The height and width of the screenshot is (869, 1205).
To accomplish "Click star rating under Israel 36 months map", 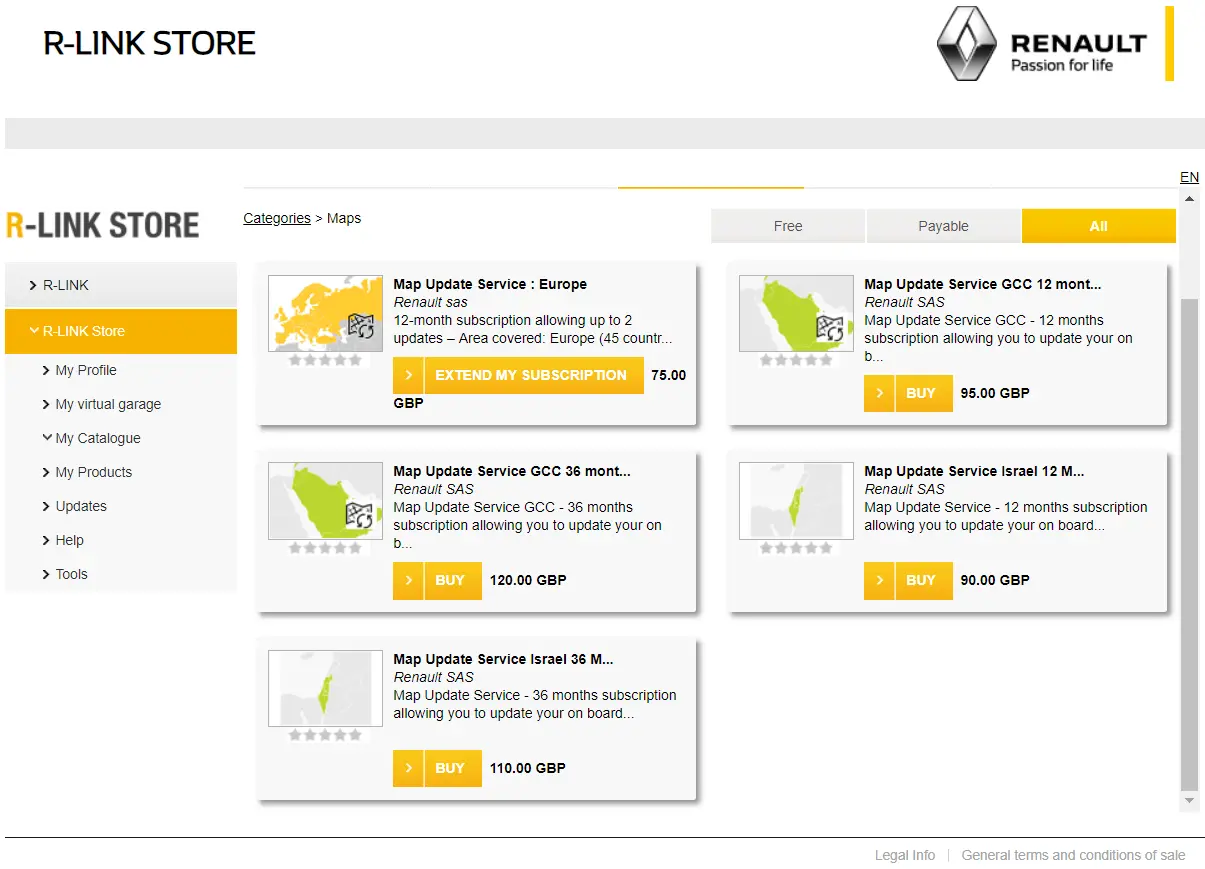I will pyautogui.click(x=325, y=735).
